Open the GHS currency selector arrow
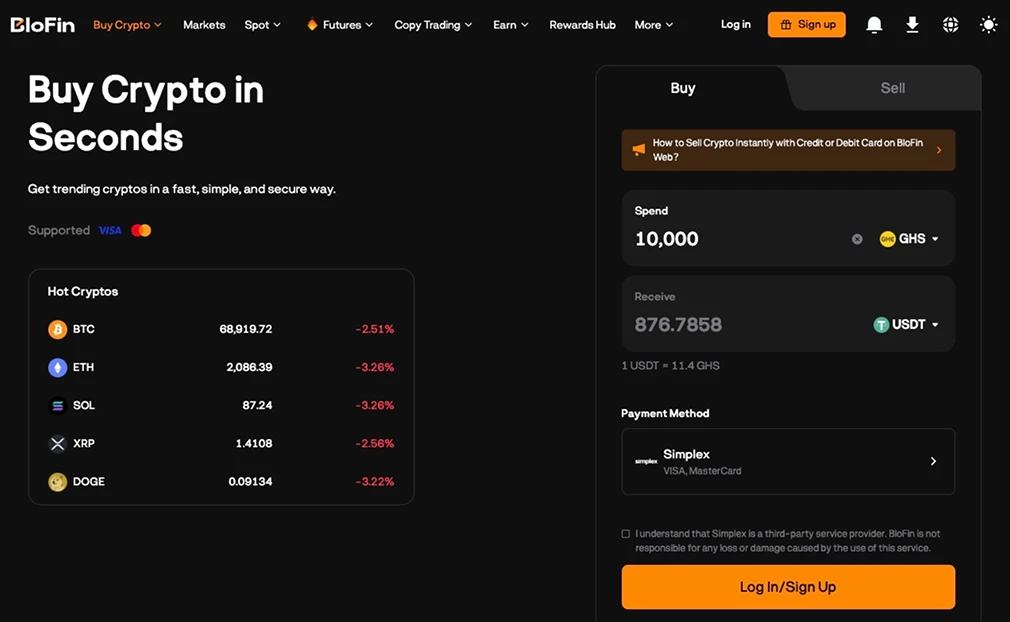Viewport: 1010px width, 622px height. click(x=935, y=239)
